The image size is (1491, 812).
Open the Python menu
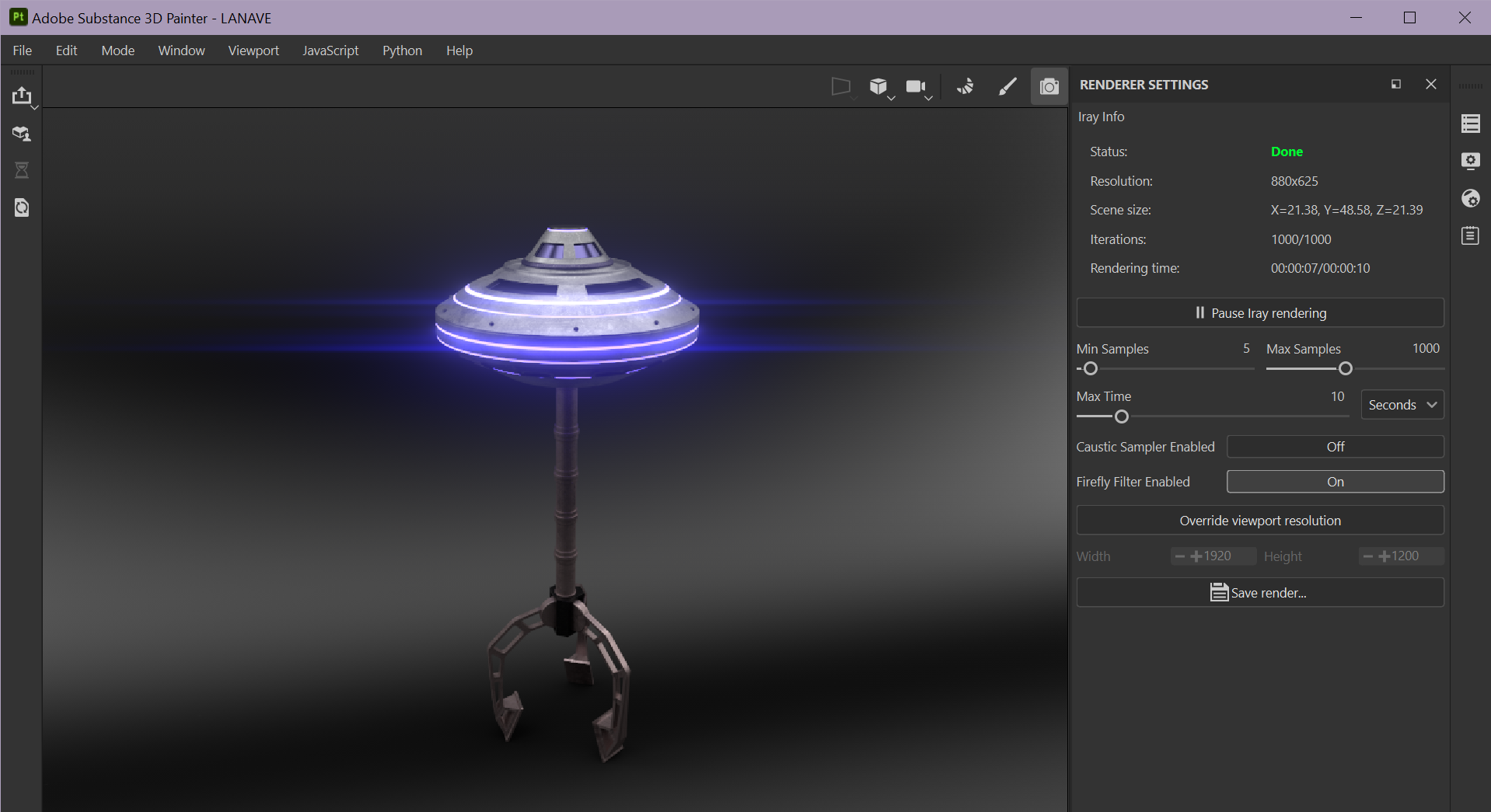click(x=403, y=51)
